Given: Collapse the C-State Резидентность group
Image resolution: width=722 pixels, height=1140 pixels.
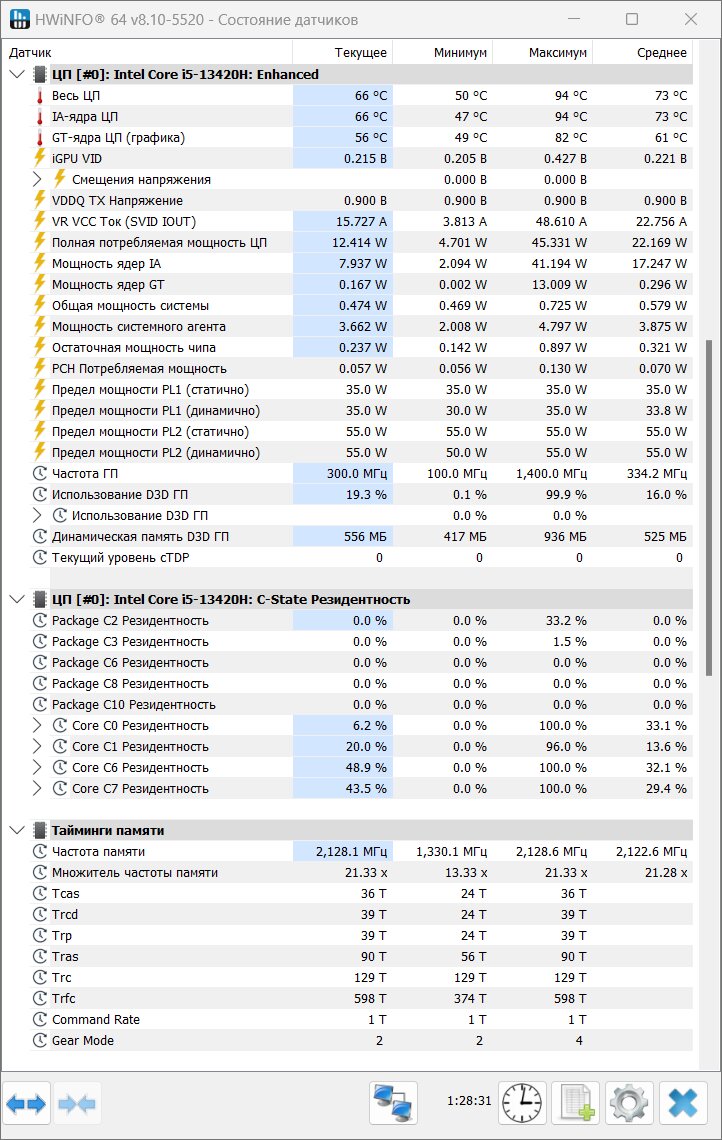Looking at the screenshot, I should tap(16, 600).
